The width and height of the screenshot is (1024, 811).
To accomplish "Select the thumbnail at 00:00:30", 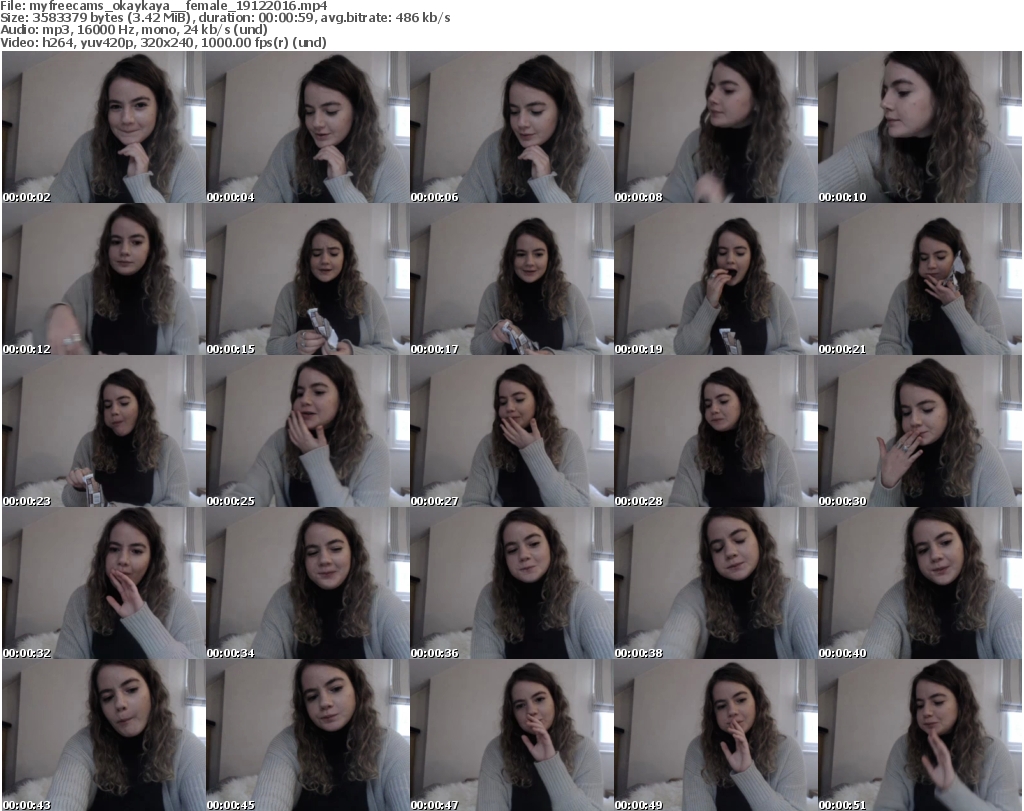I will point(919,432).
